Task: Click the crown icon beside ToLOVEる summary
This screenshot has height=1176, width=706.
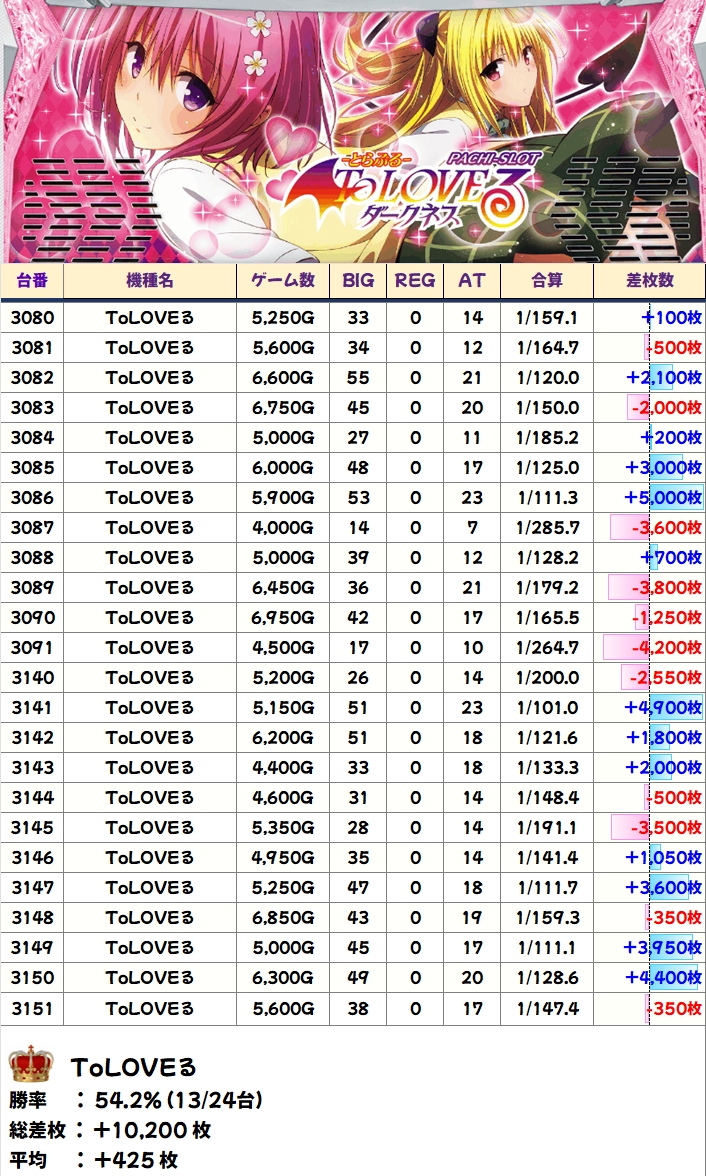Action: pos(32,1065)
